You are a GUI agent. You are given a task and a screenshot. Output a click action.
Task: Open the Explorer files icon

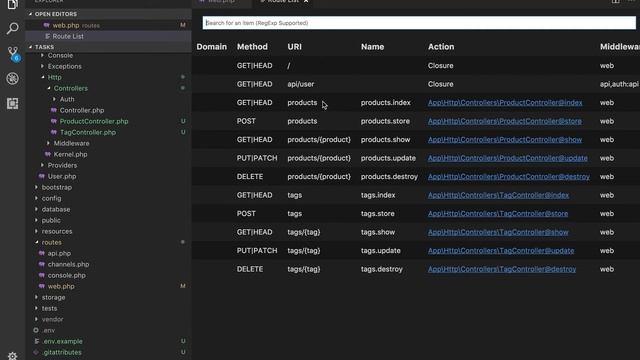tap(13, 4)
